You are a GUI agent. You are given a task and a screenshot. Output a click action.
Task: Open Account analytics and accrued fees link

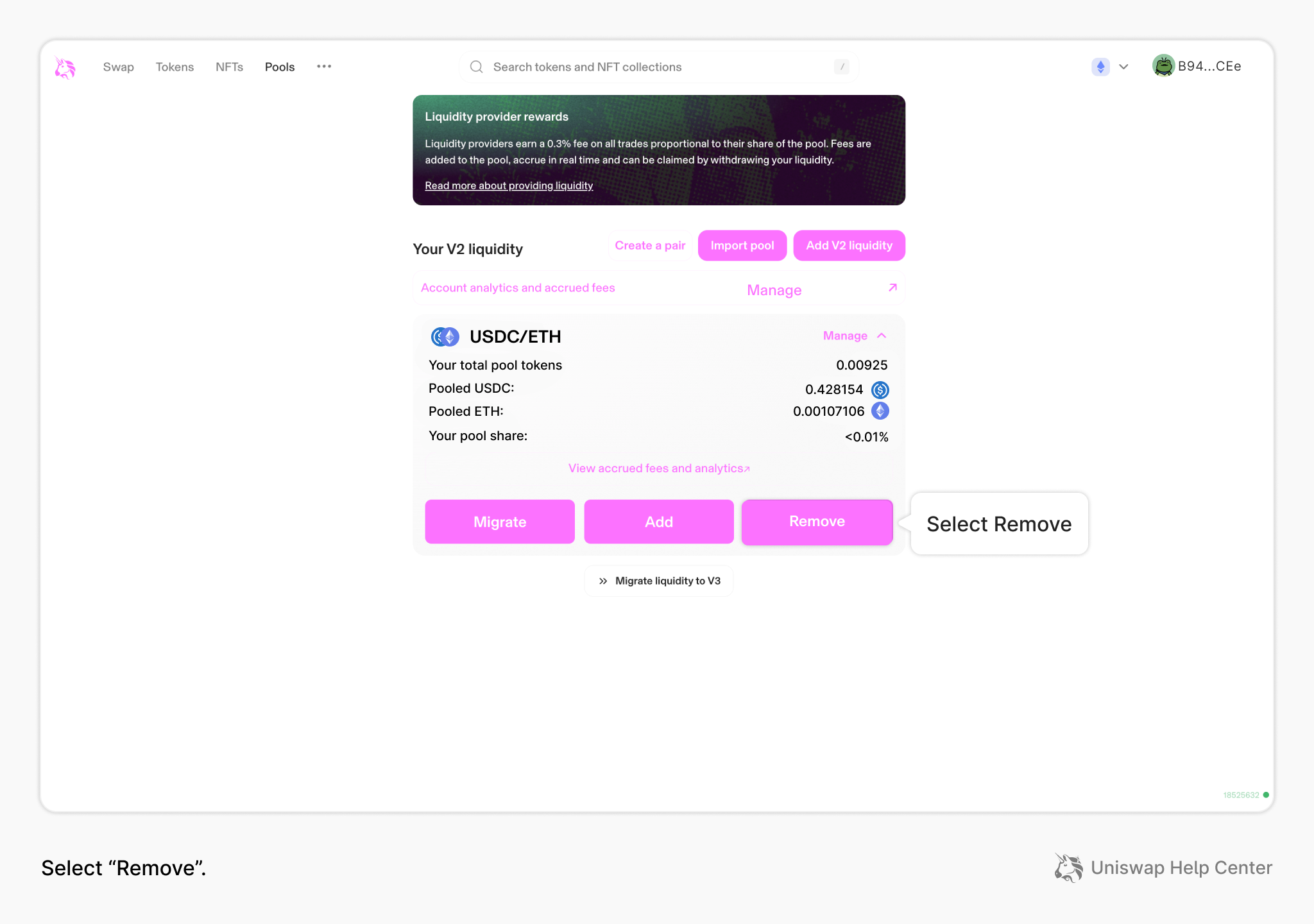pyautogui.click(x=518, y=288)
